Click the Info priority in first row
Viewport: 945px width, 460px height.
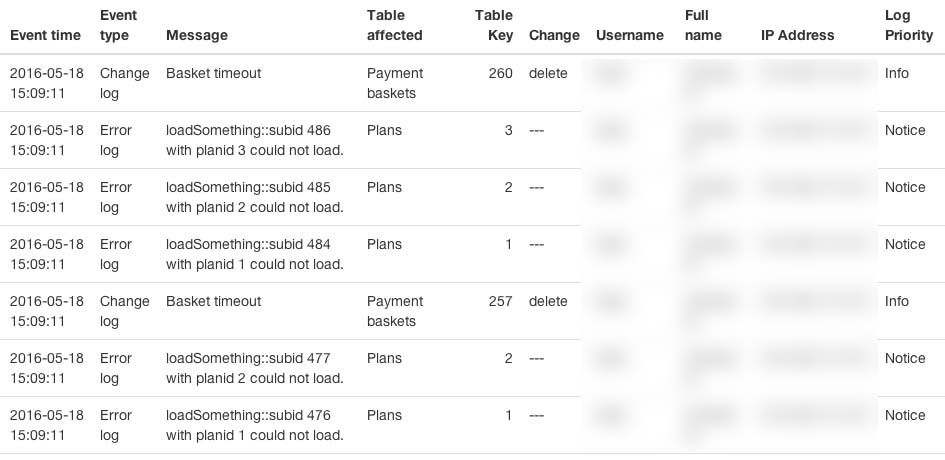click(x=896, y=73)
